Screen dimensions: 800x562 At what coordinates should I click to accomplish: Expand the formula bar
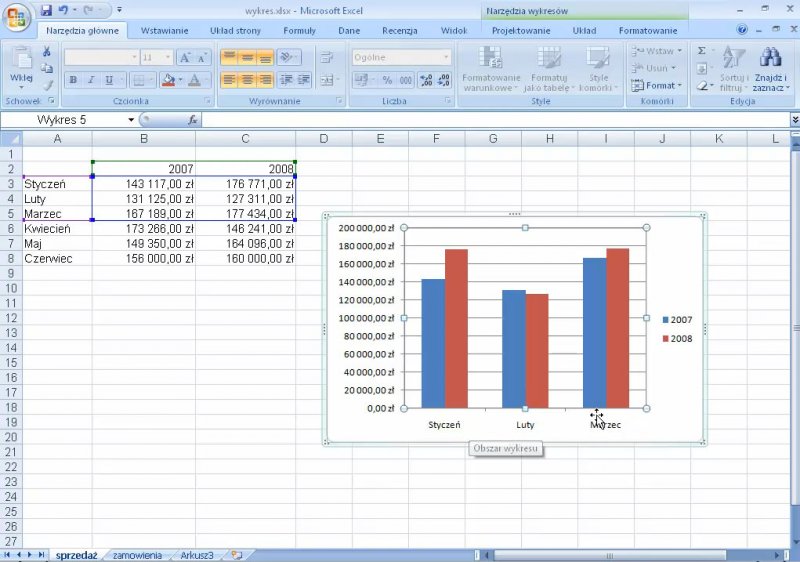(794, 120)
